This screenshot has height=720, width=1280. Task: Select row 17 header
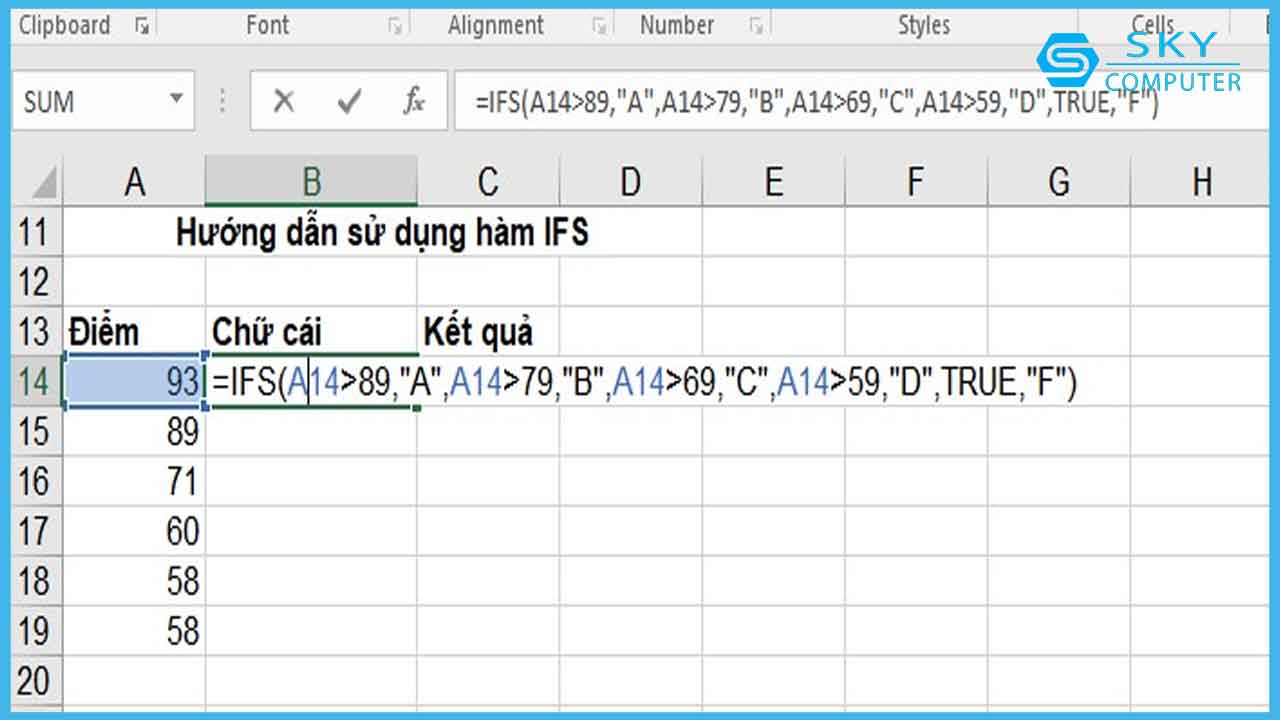tap(37, 532)
